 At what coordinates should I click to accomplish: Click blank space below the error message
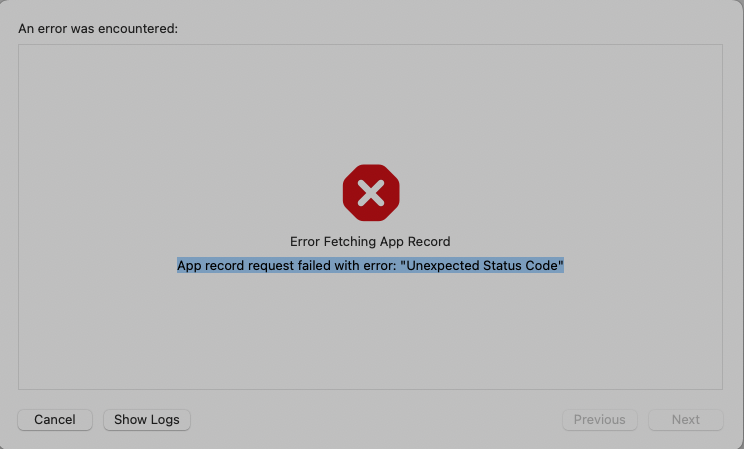coord(370,330)
